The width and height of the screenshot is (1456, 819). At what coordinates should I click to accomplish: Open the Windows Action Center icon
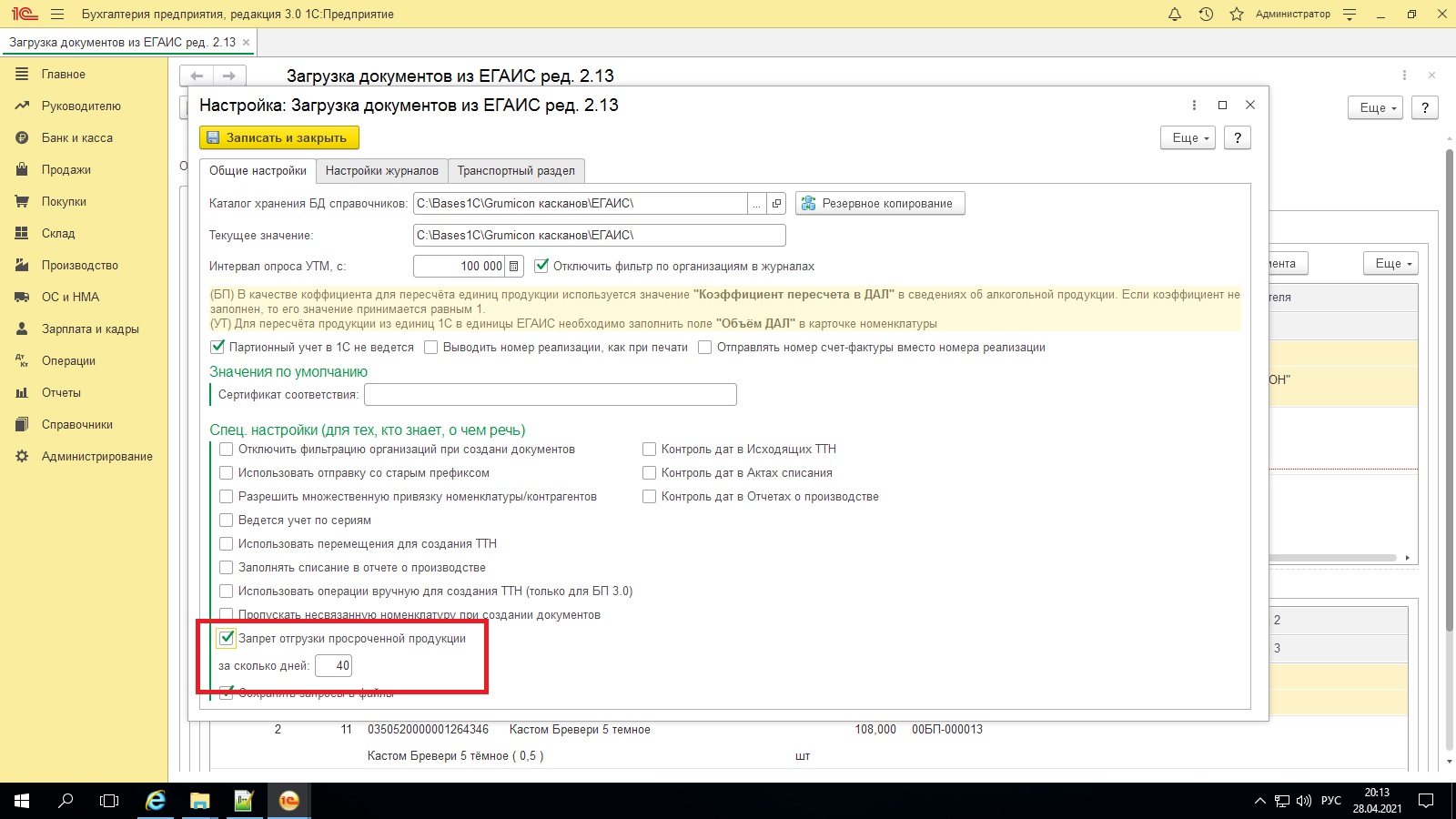click(x=1426, y=801)
